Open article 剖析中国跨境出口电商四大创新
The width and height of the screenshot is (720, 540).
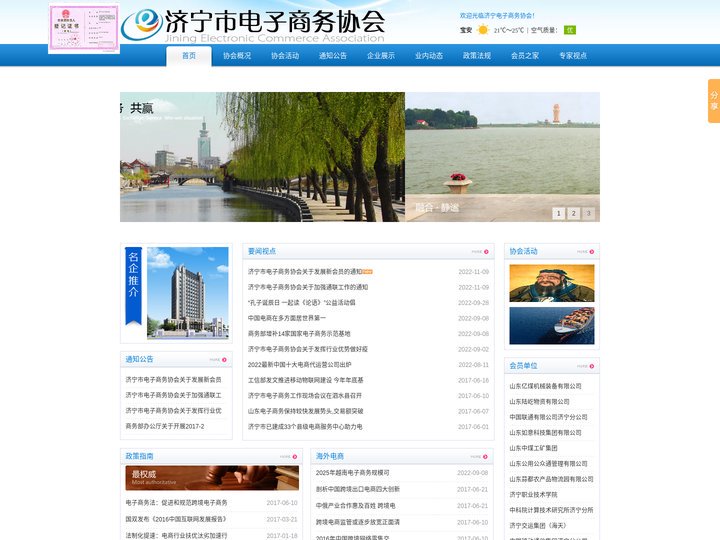357,489
